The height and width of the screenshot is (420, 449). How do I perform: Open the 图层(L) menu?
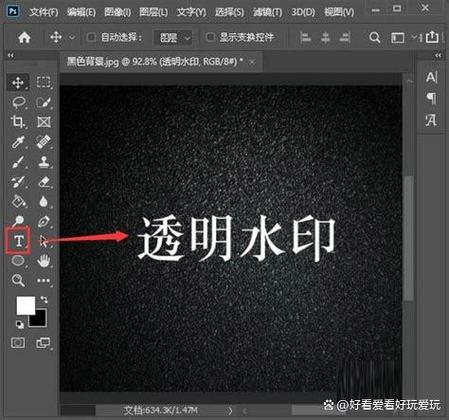pyautogui.click(x=154, y=12)
